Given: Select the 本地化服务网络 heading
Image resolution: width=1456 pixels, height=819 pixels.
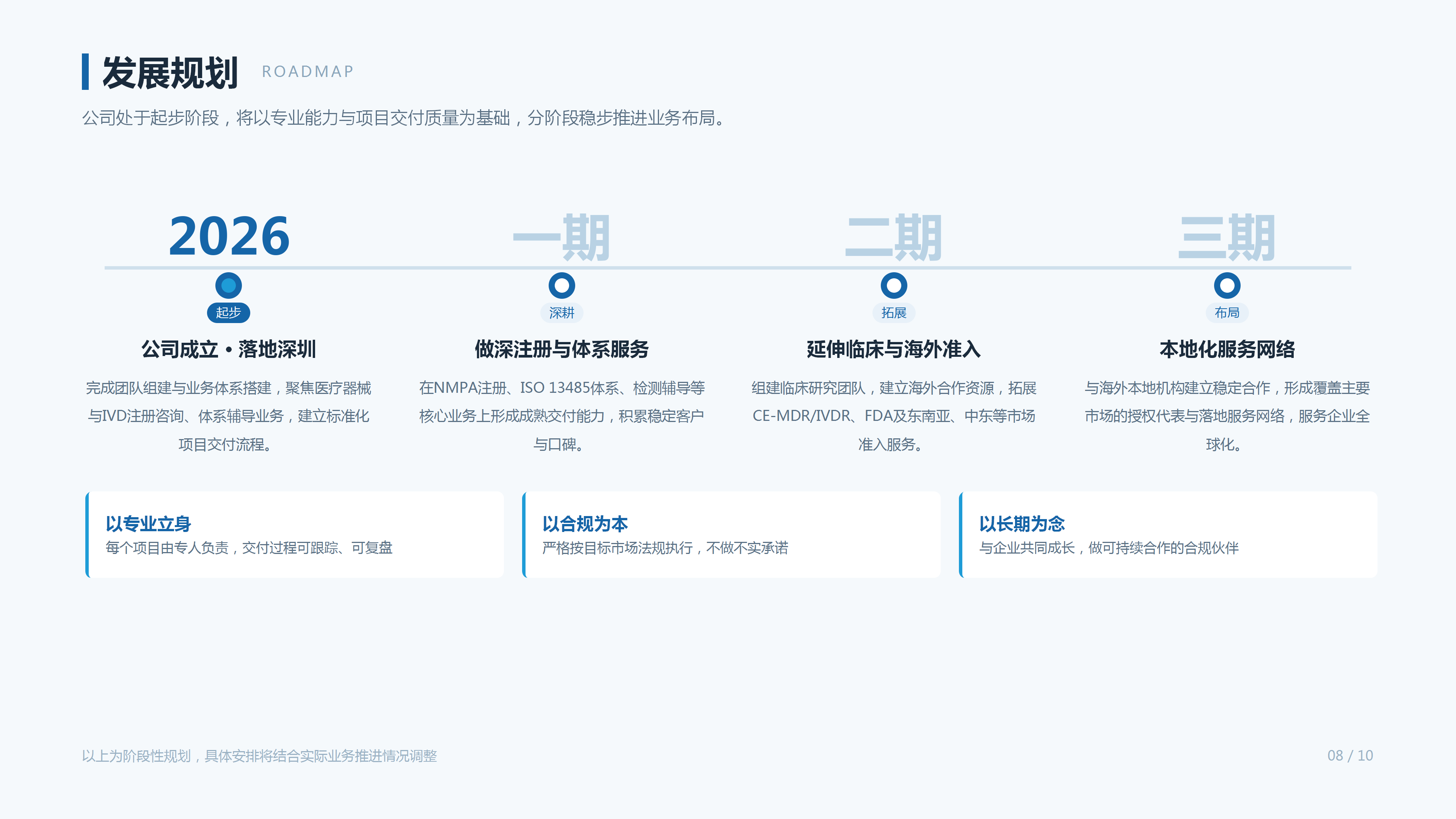Looking at the screenshot, I should tap(1227, 349).
